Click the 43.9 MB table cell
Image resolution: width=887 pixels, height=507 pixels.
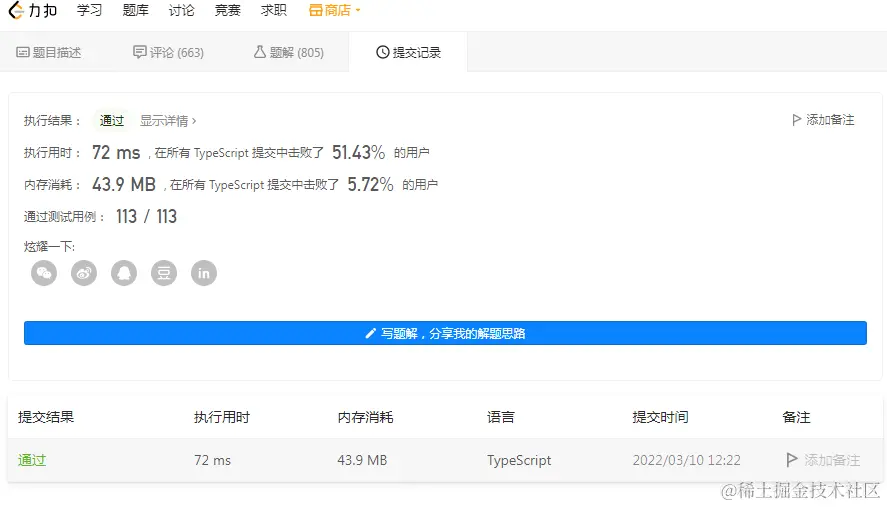click(362, 461)
